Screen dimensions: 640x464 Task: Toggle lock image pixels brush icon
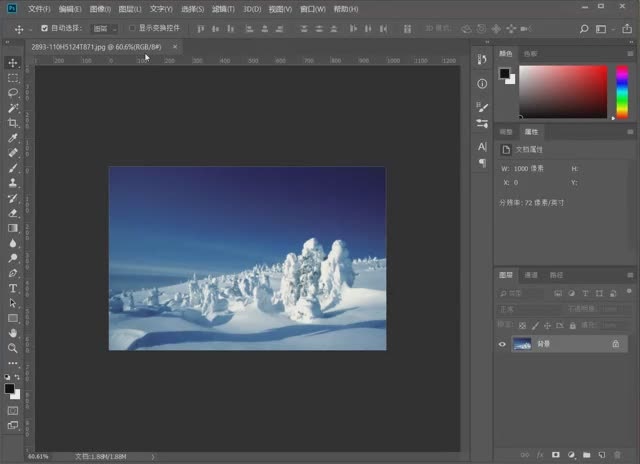click(535, 326)
